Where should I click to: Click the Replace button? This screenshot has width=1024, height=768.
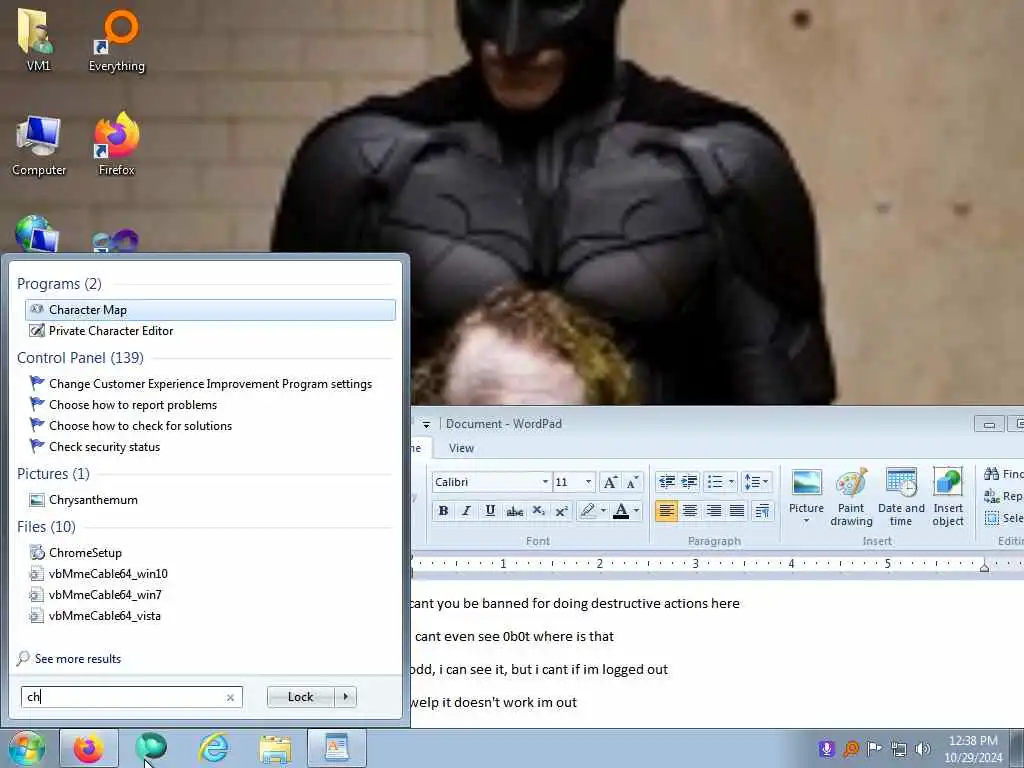click(x=1002, y=496)
